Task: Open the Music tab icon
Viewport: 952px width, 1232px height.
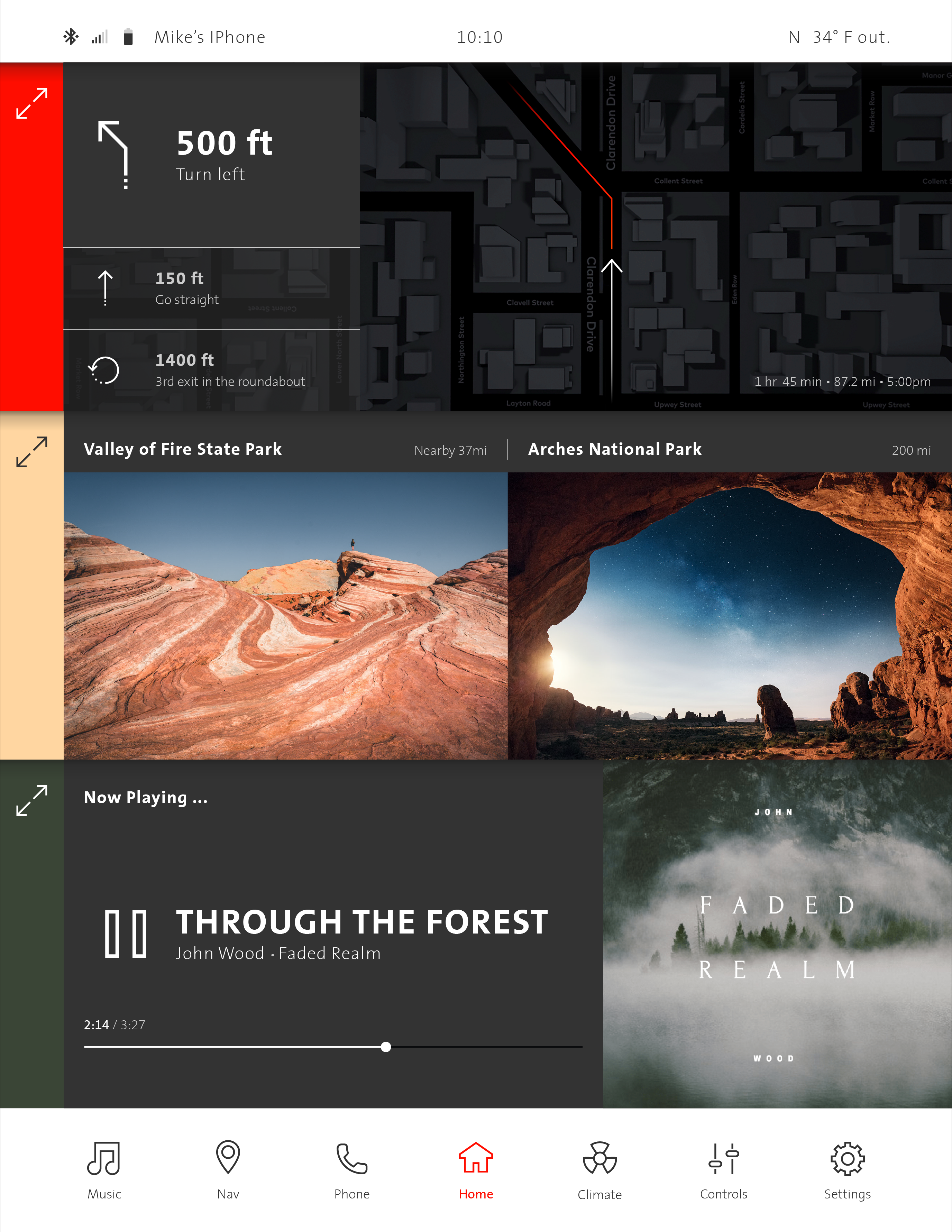Action: (x=104, y=1158)
